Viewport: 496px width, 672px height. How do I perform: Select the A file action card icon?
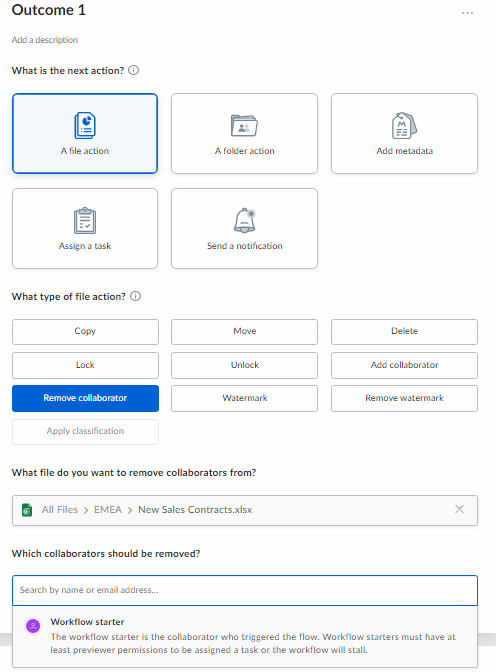click(85, 126)
